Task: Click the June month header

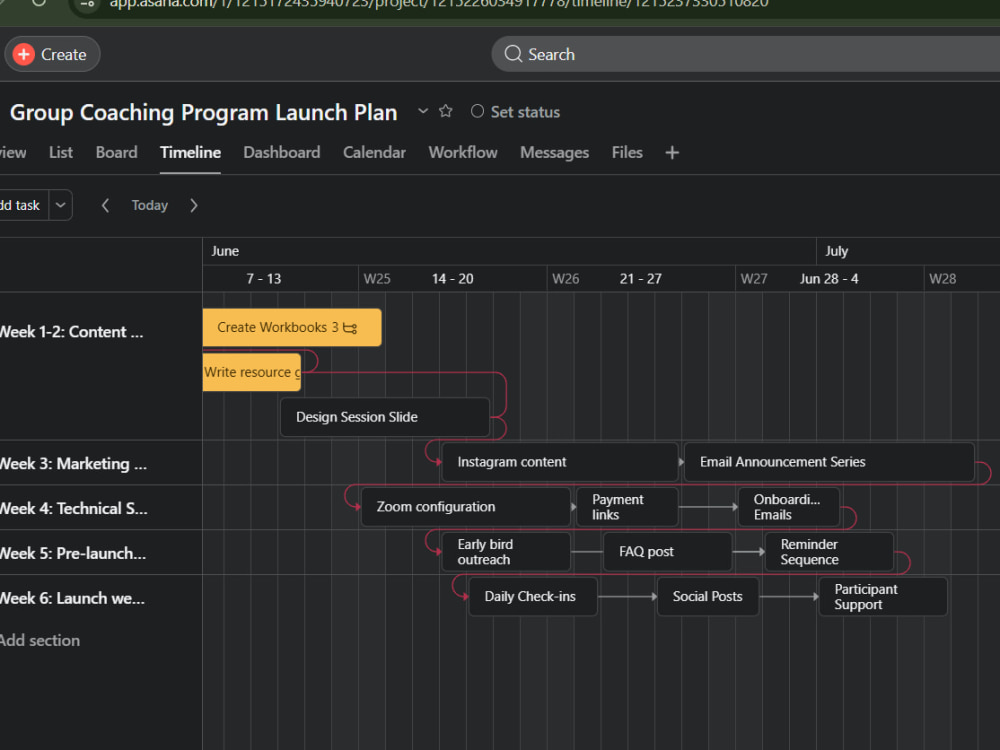Action: [x=225, y=251]
